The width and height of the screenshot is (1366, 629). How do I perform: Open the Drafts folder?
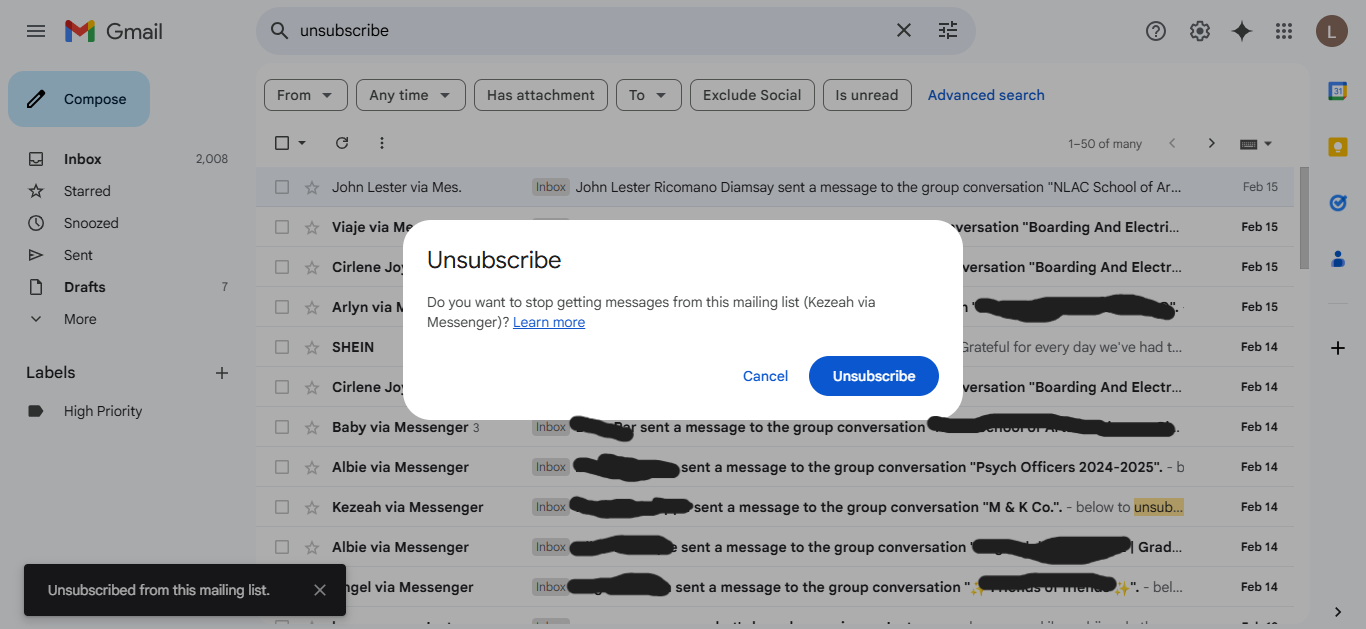(84, 287)
